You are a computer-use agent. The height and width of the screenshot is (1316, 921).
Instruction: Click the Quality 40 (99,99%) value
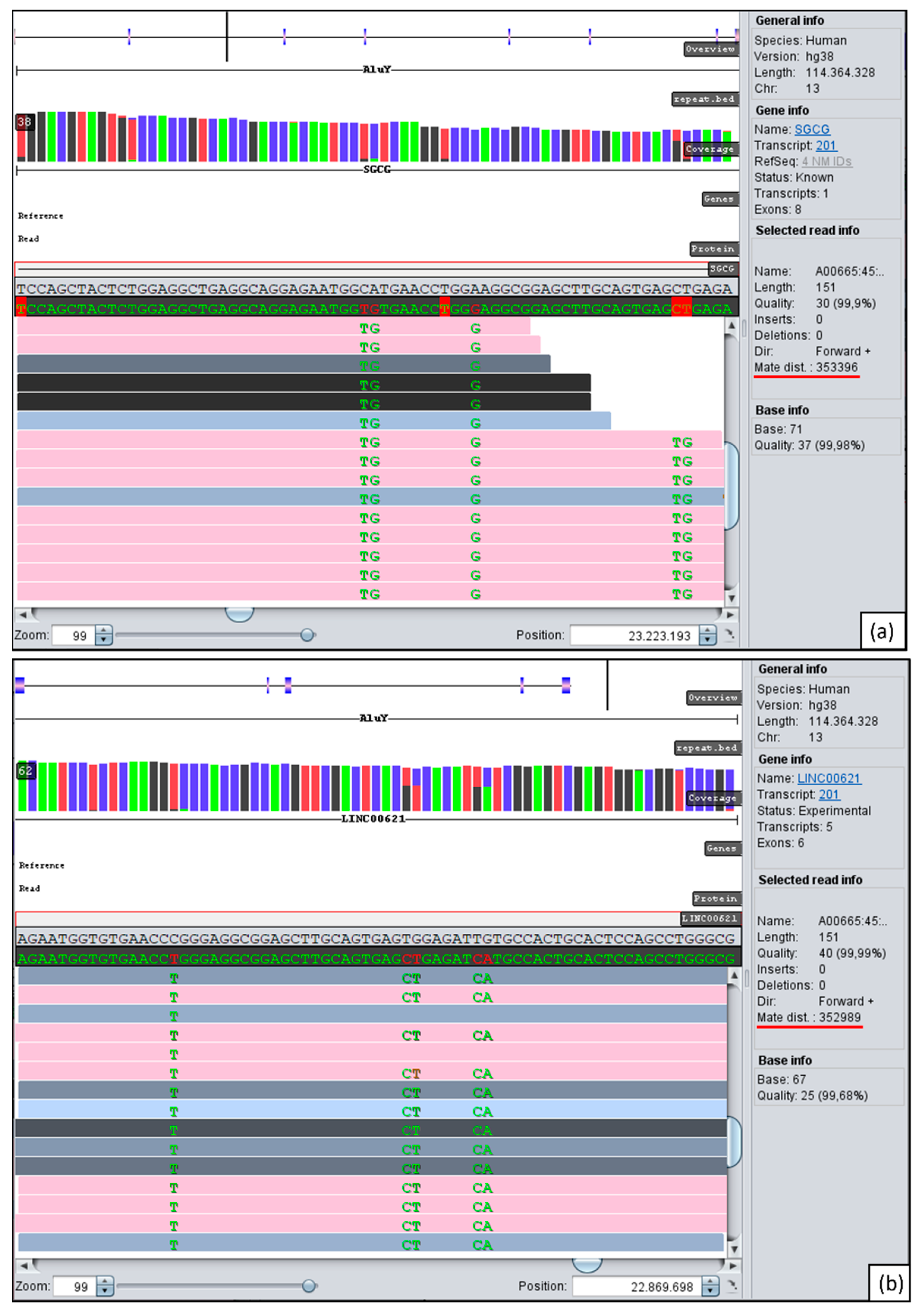click(x=852, y=953)
